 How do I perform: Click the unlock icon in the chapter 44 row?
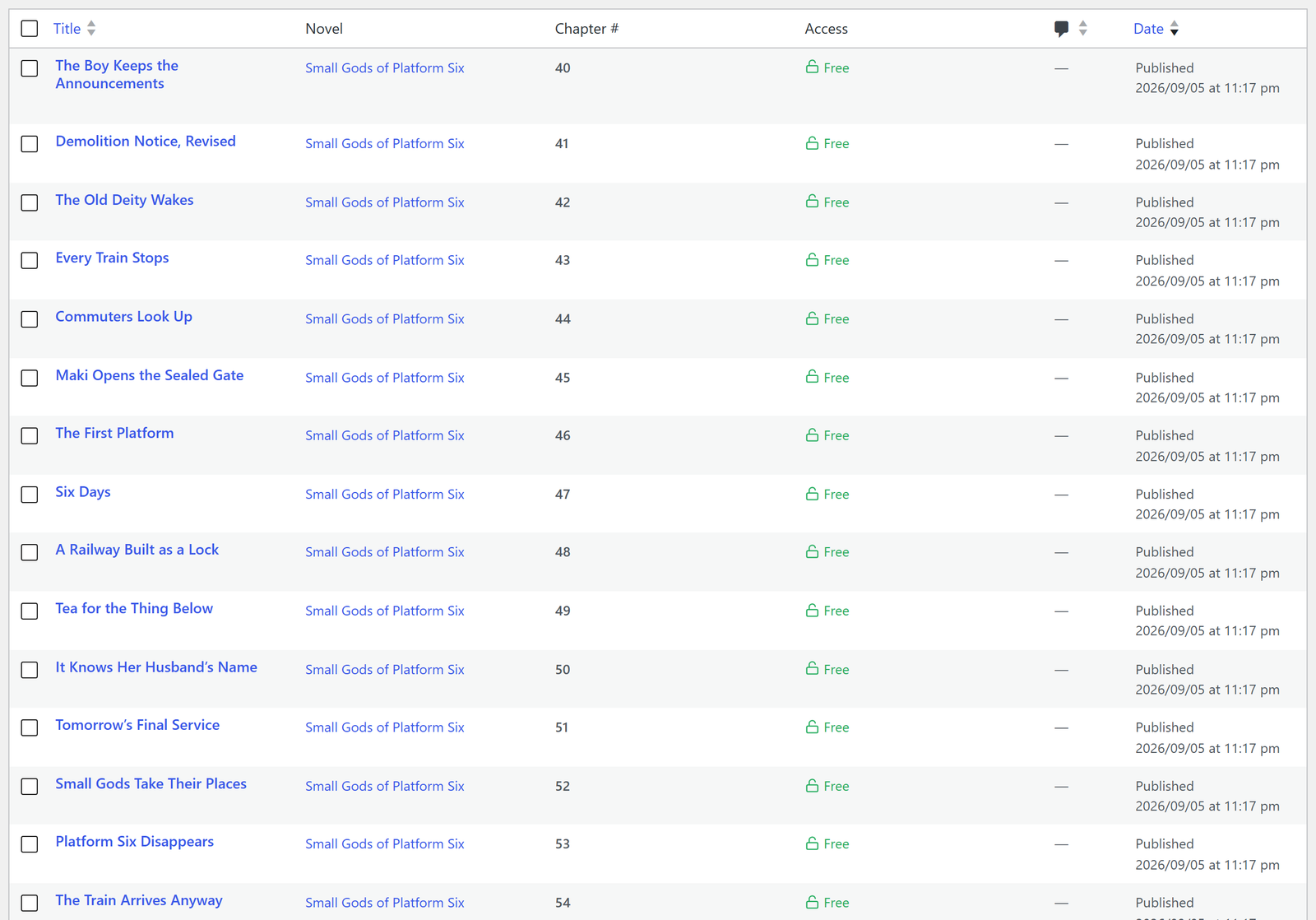812,318
